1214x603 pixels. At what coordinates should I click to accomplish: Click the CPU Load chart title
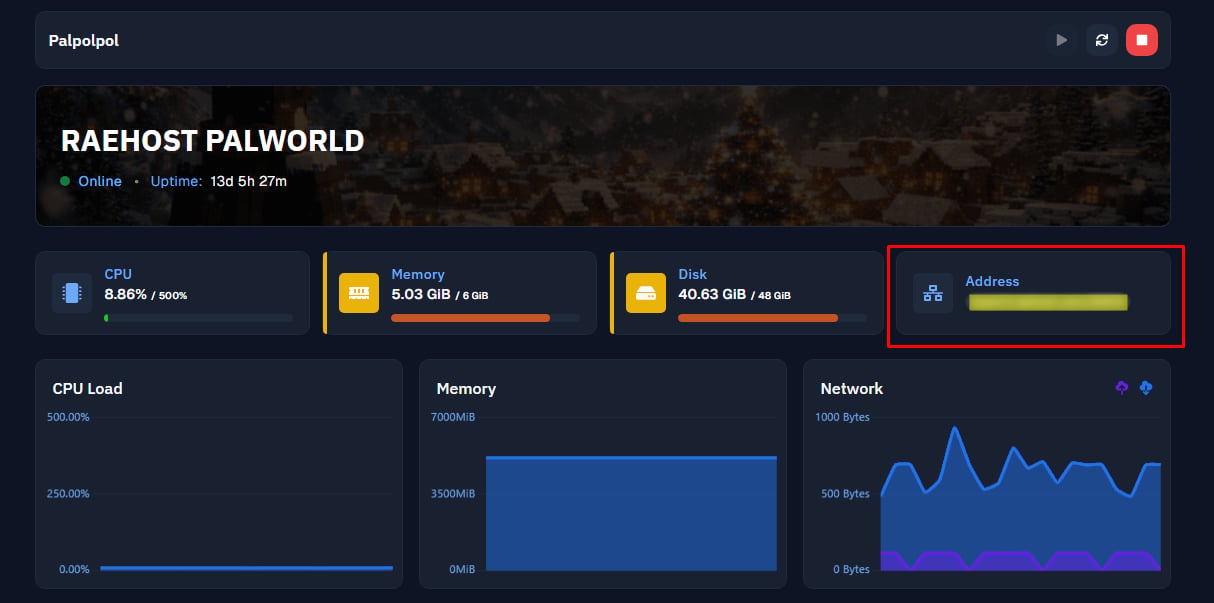87,388
